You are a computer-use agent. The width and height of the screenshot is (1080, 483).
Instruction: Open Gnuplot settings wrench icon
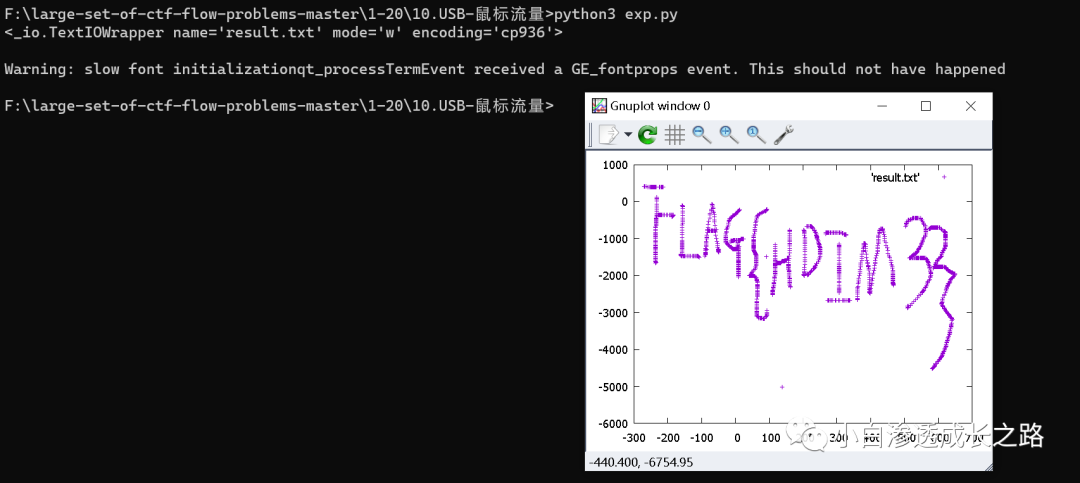click(x=784, y=134)
